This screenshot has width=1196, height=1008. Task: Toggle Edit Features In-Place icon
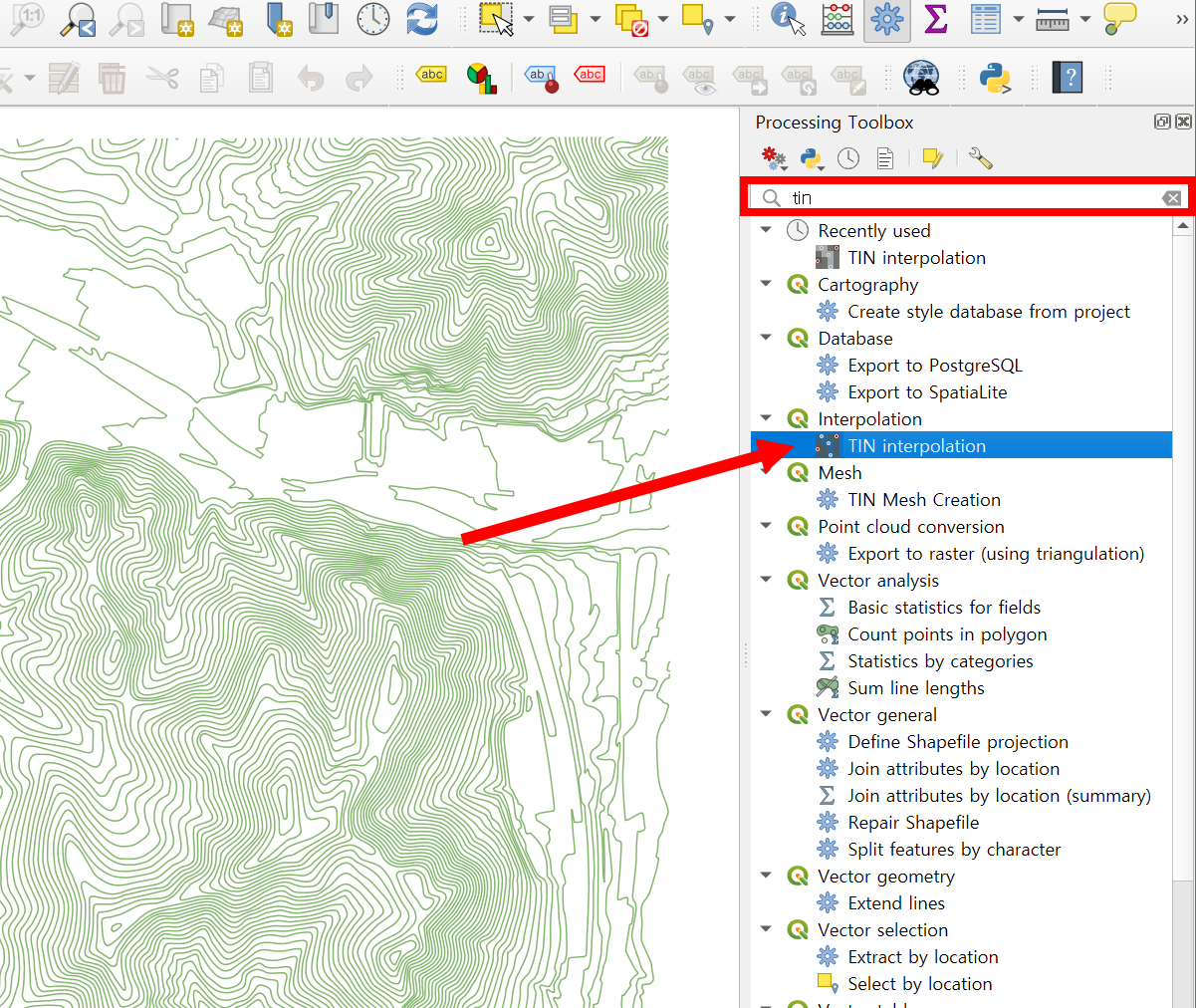932,158
